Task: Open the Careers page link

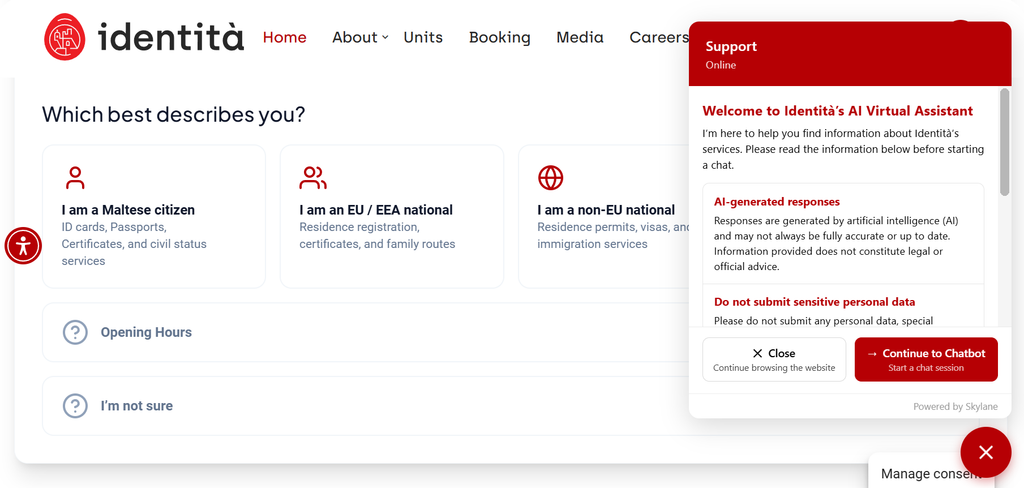Action: (x=658, y=37)
